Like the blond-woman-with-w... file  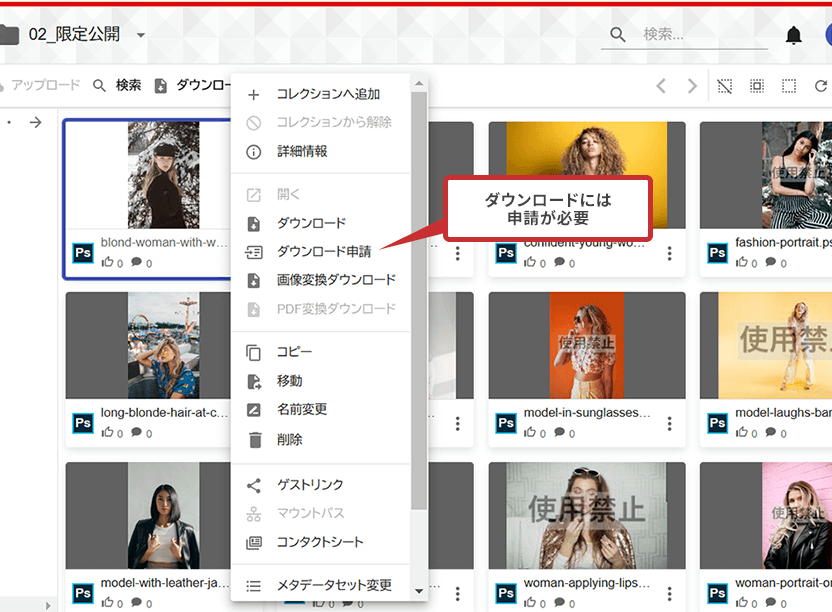[108, 262]
